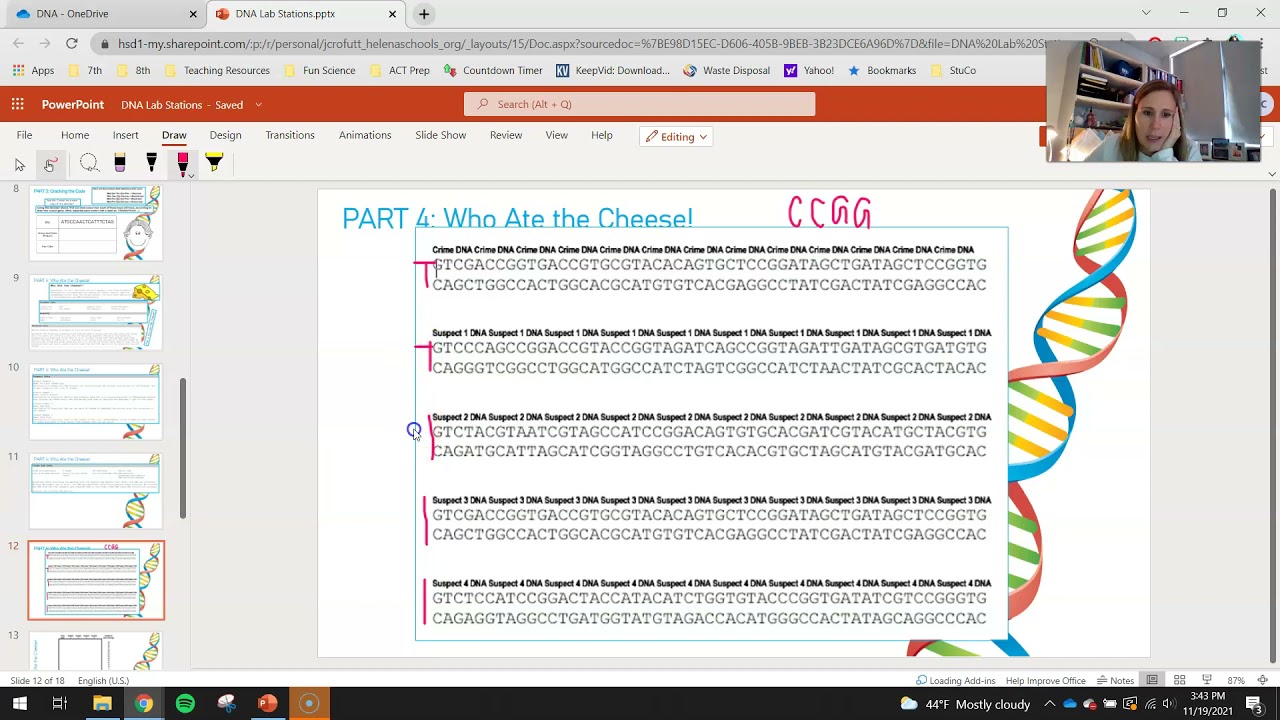The image size is (1280, 720).
Task: Click OneDrive cloud tray icon
Action: (1070, 704)
